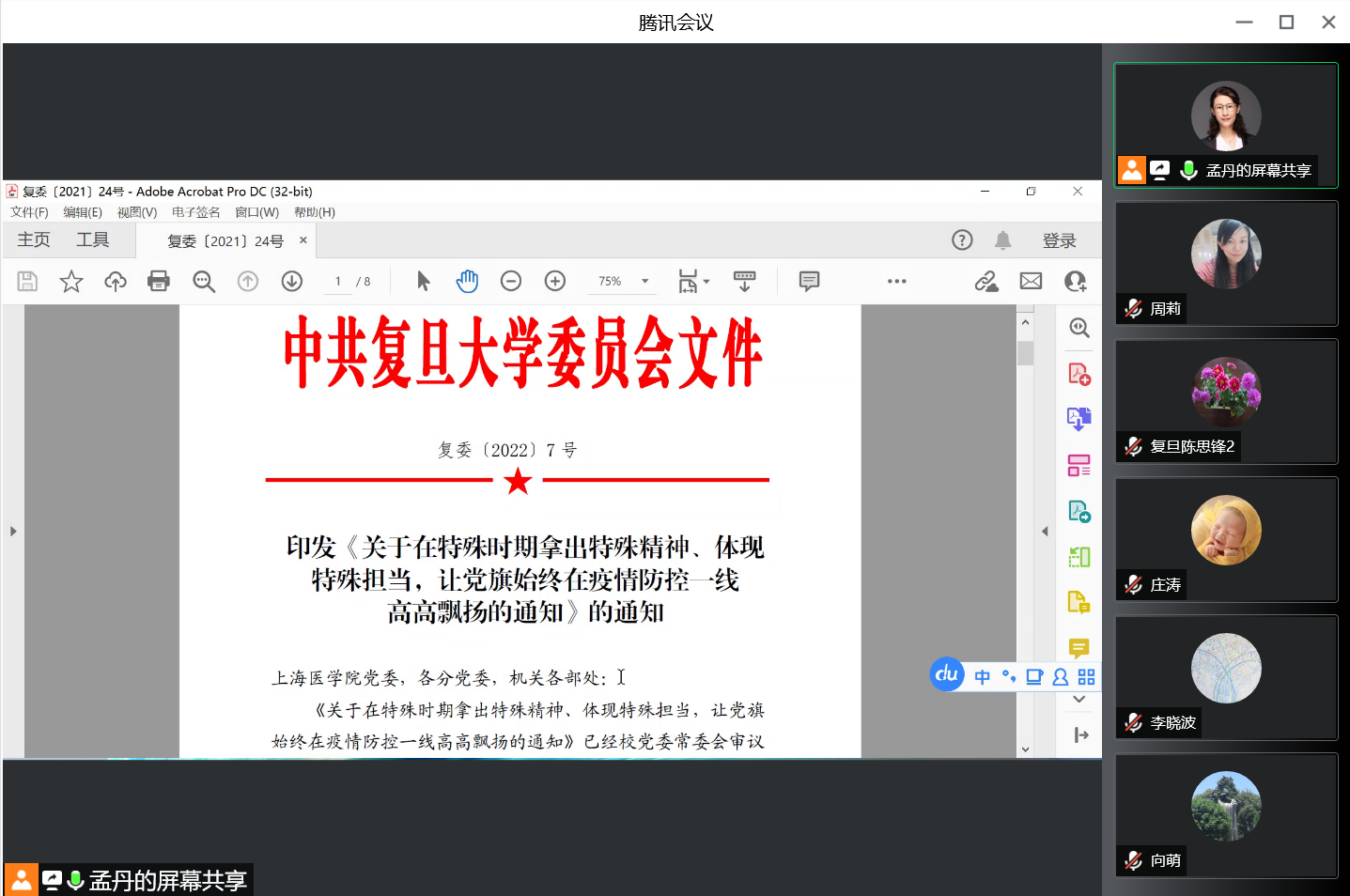Switch to the 工具 tab
Screen dimensions: 1350x896
tap(92, 240)
